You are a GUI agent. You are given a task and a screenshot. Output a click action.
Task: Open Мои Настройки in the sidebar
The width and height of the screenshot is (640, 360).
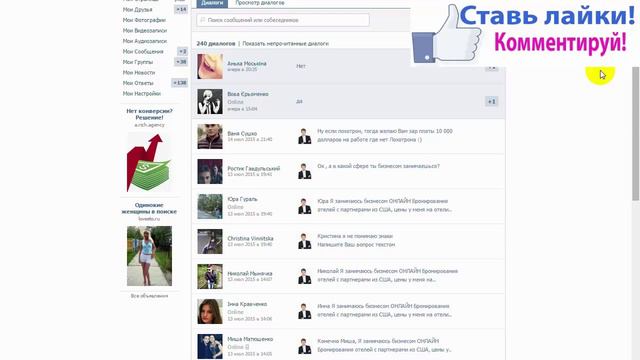pyautogui.click(x=142, y=93)
